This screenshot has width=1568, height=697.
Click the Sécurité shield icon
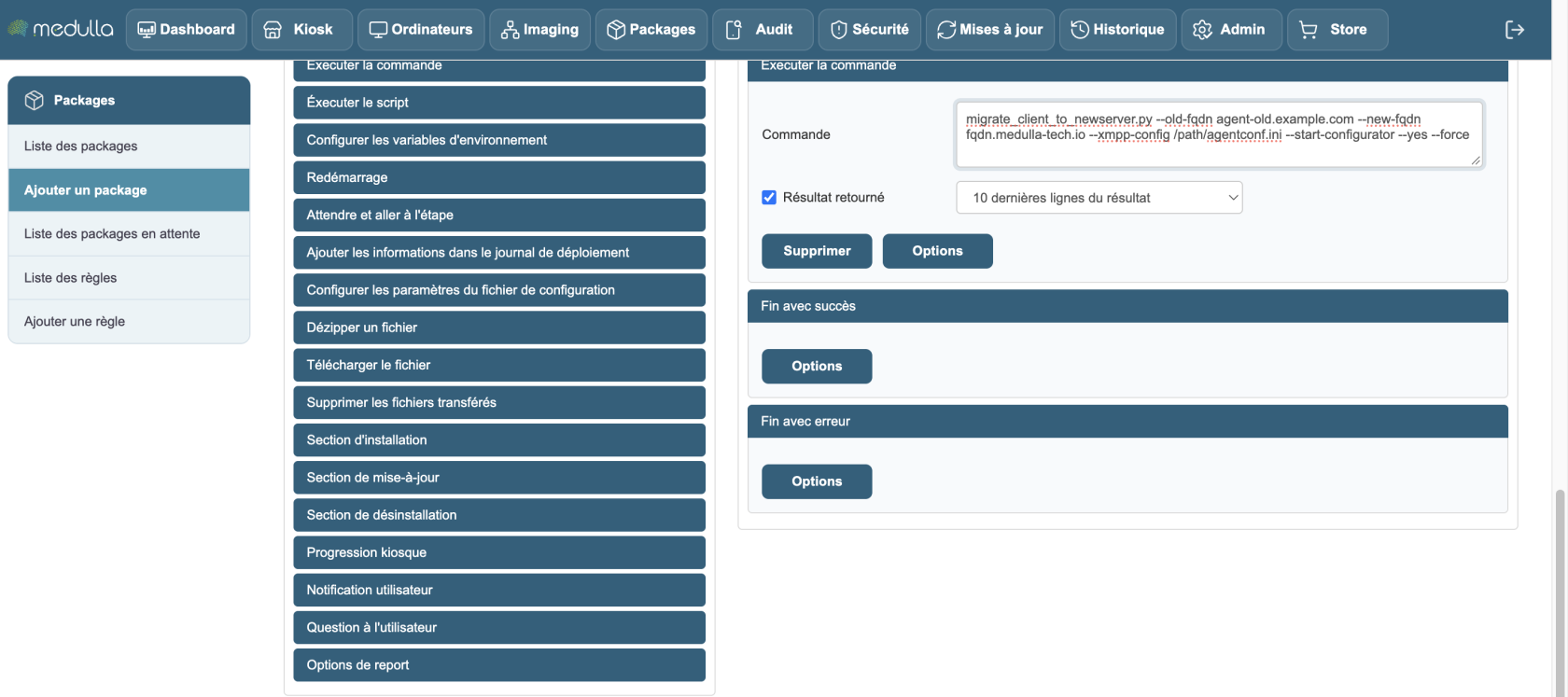click(839, 30)
